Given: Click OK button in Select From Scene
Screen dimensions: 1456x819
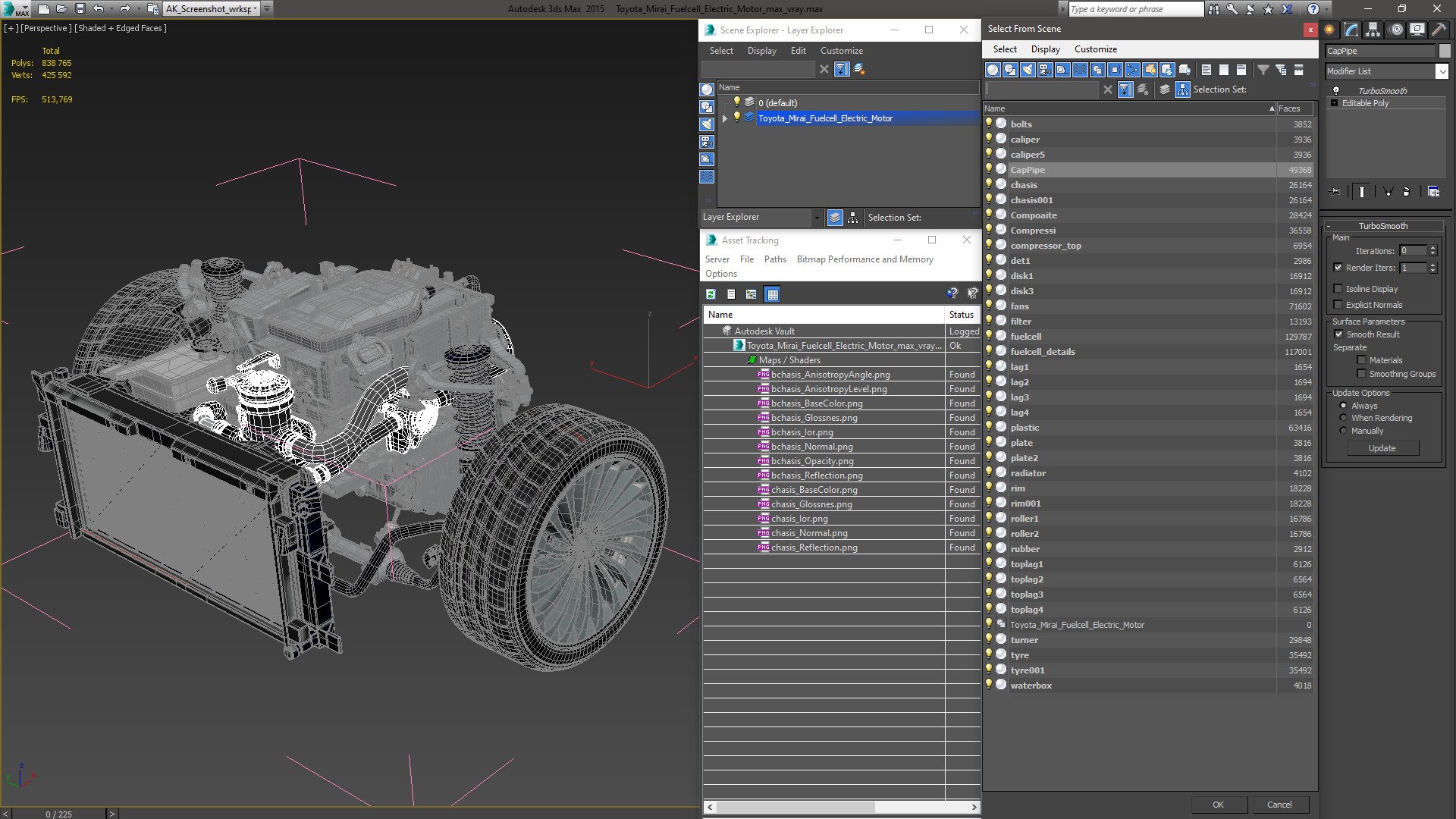Looking at the screenshot, I should [1218, 805].
